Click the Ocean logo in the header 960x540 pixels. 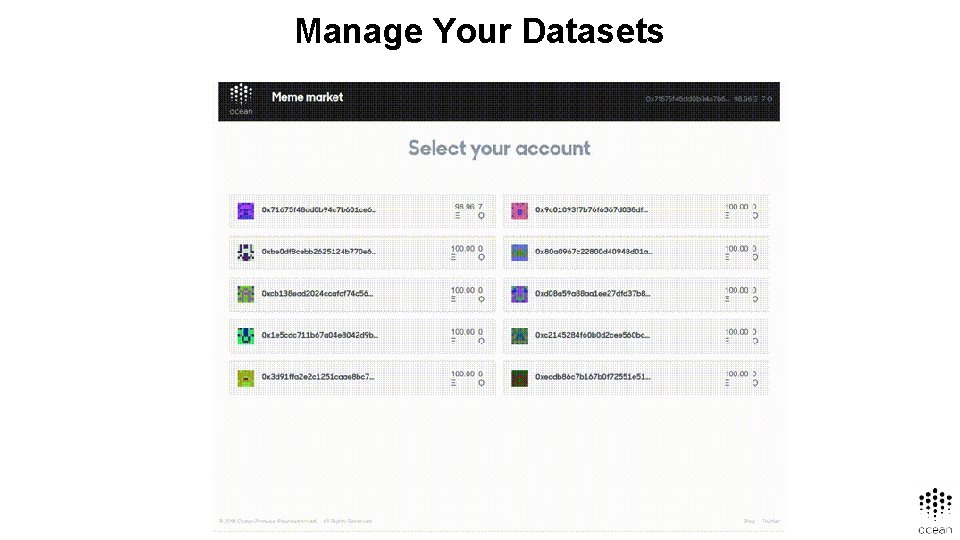point(240,100)
